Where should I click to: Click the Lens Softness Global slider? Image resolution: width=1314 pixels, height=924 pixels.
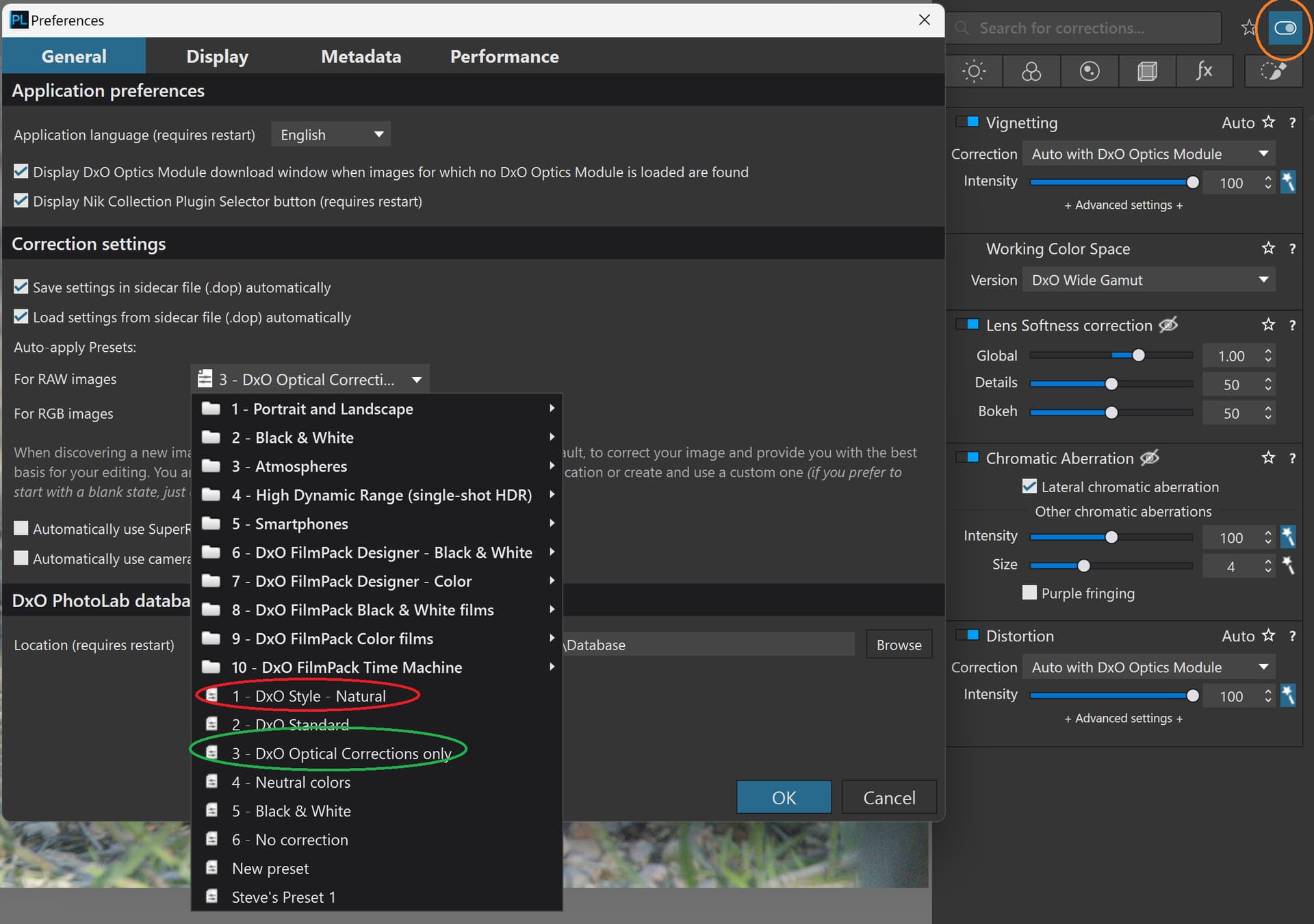[x=1111, y=355]
